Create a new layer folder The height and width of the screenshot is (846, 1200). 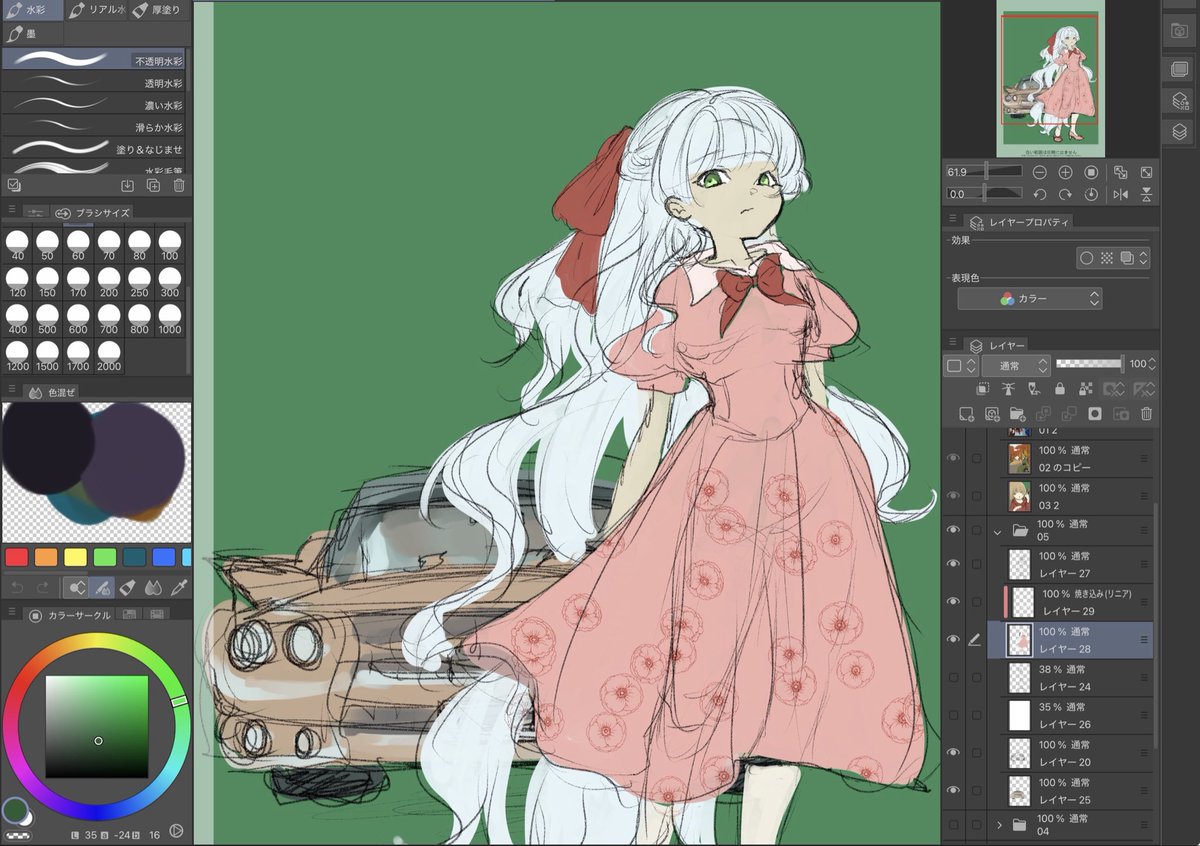point(1018,413)
